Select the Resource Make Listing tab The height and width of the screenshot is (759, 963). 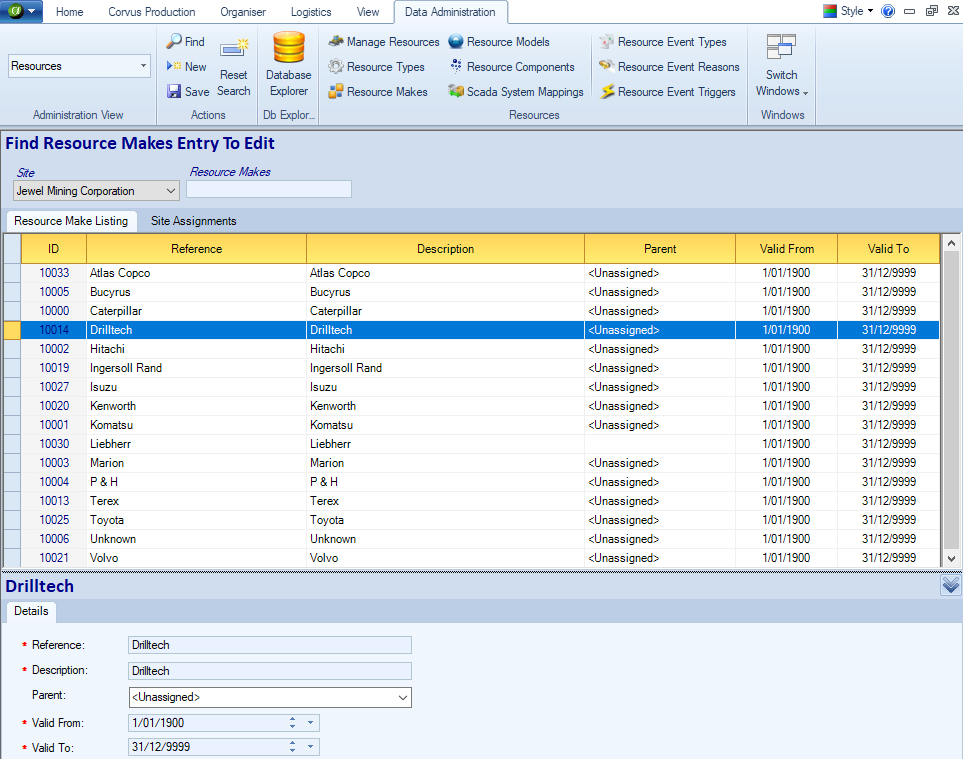click(71, 221)
